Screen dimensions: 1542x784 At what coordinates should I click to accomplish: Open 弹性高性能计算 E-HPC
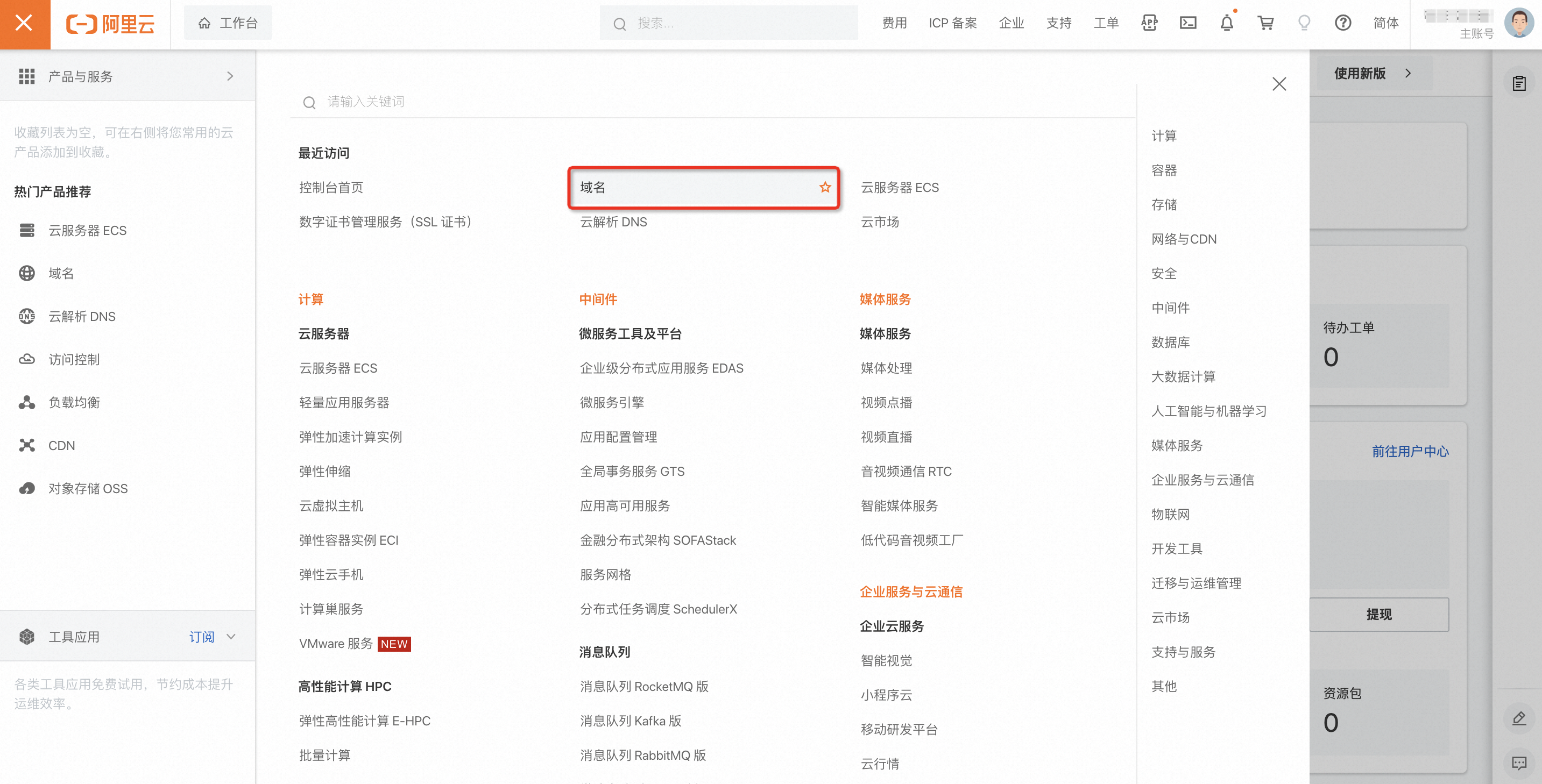(365, 721)
